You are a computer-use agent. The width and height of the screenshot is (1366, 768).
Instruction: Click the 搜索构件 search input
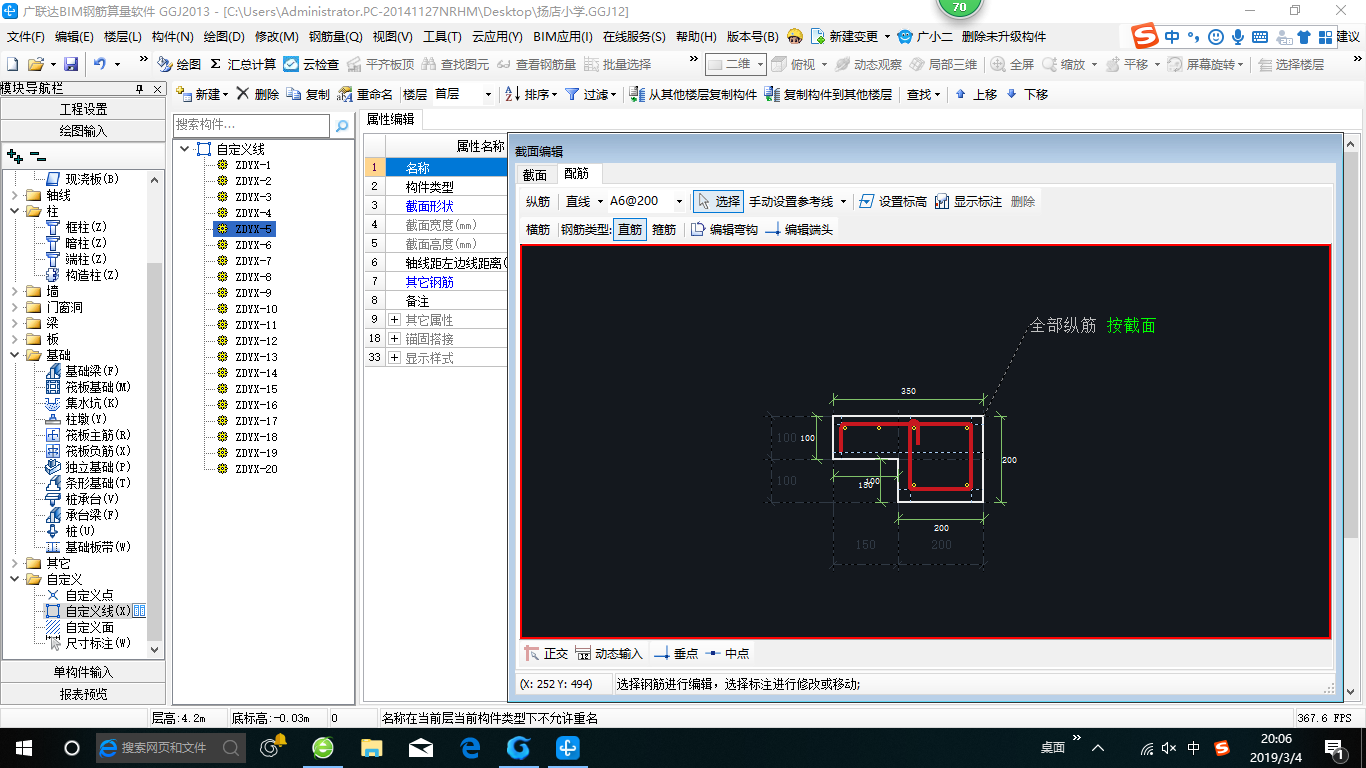pos(251,126)
